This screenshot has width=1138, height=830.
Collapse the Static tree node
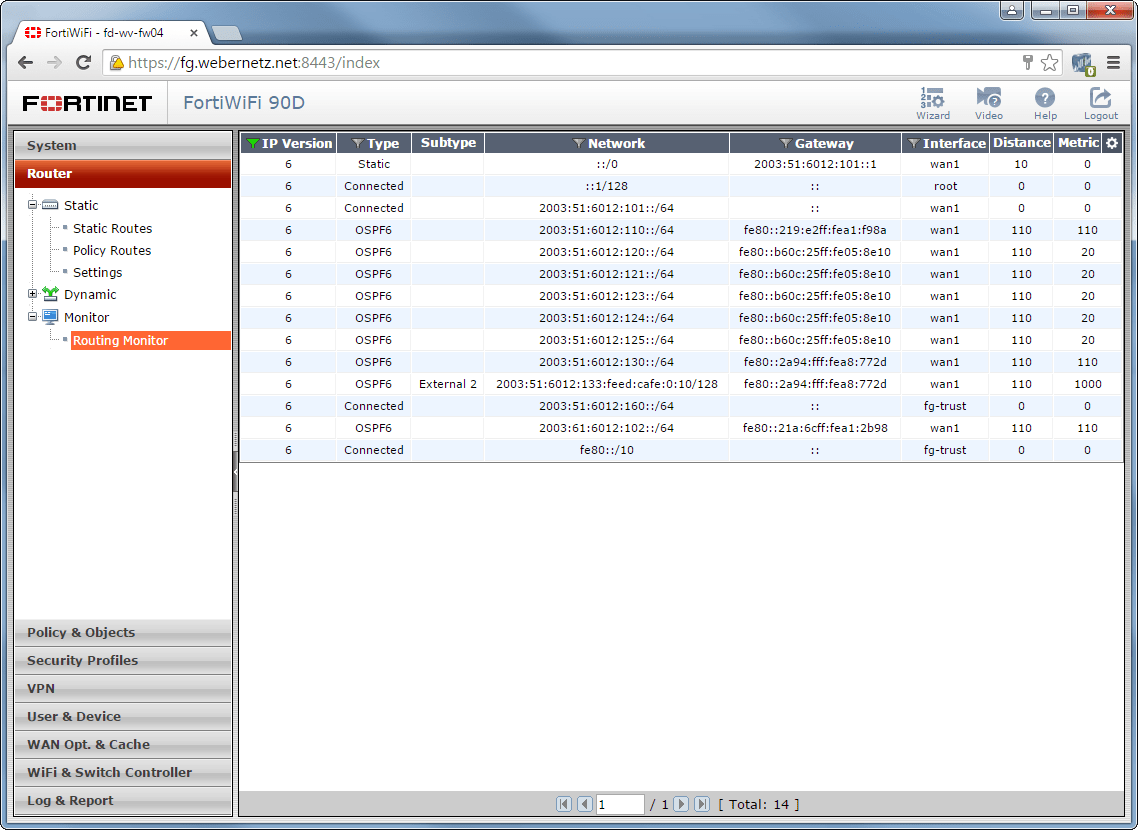pyautogui.click(x=31, y=205)
